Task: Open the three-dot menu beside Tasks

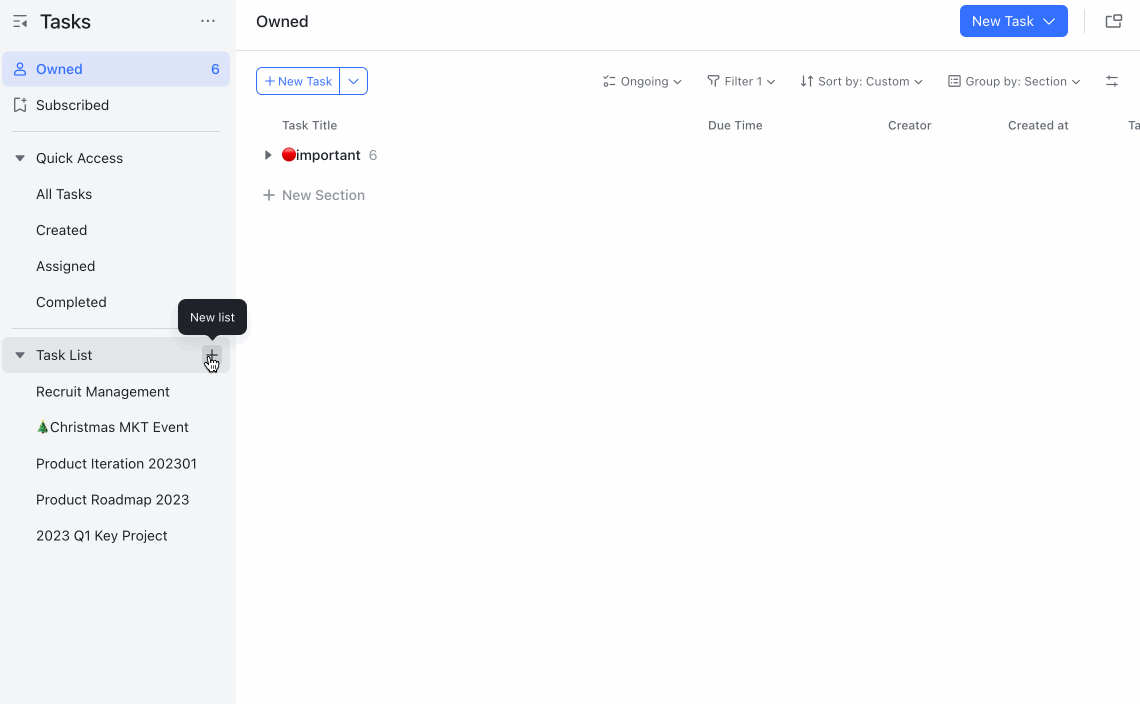Action: tap(207, 20)
